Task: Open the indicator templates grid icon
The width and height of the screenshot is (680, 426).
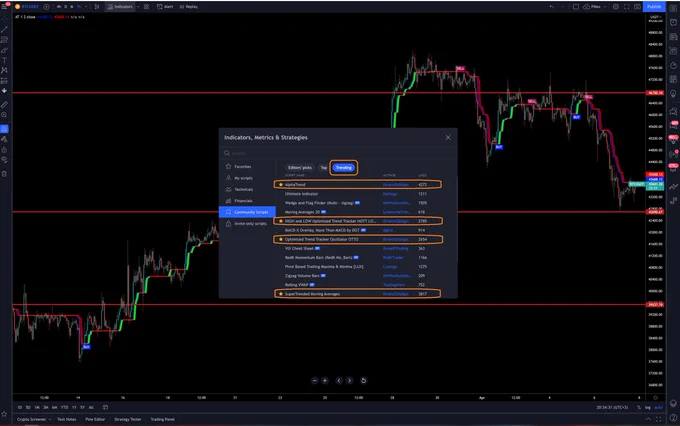Action: point(147,7)
